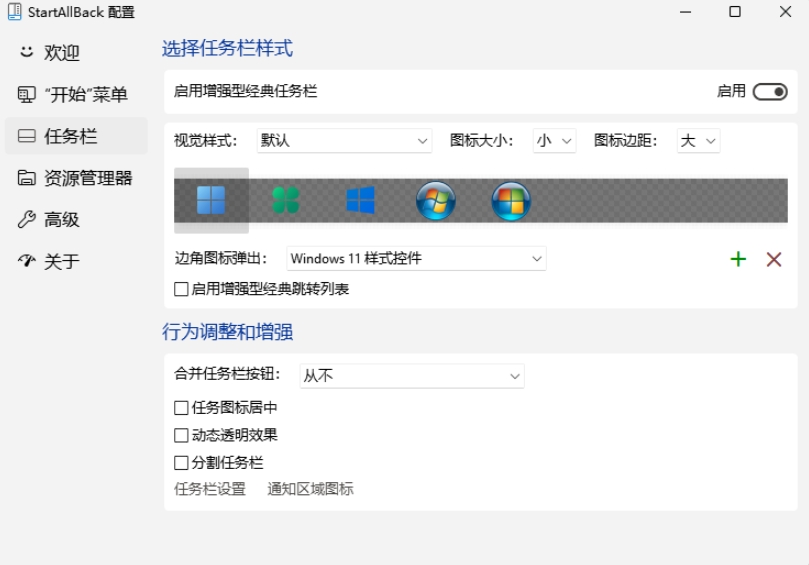Select the Windows 11 start button style
The width and height of the screenshot is (809, 565).
point(211,200)
